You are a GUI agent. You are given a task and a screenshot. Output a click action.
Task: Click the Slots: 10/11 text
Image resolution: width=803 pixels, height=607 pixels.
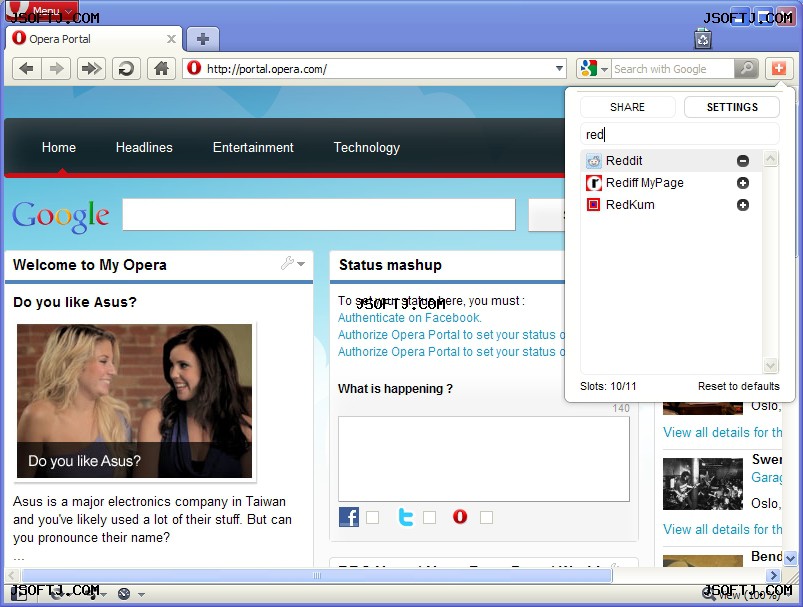608,386
